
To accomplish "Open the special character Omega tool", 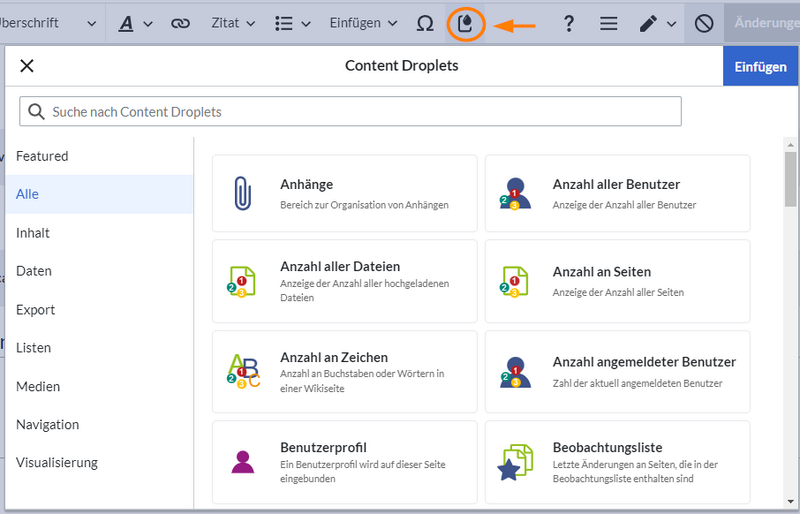I will click(x=424, y=23).
